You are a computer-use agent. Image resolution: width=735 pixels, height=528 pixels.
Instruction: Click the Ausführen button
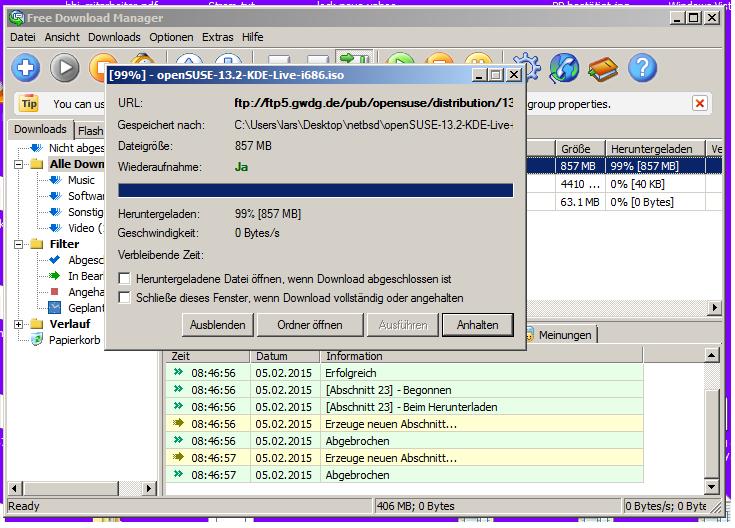(x=403, y=325)
